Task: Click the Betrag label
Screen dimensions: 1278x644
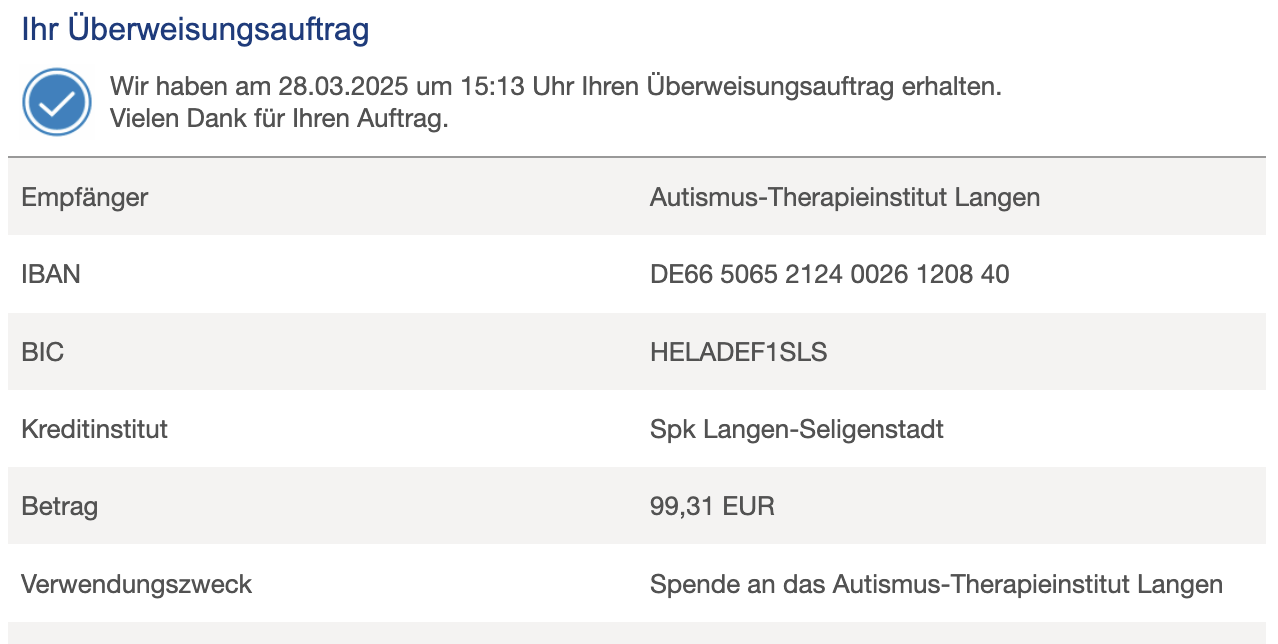Action: 60,506
